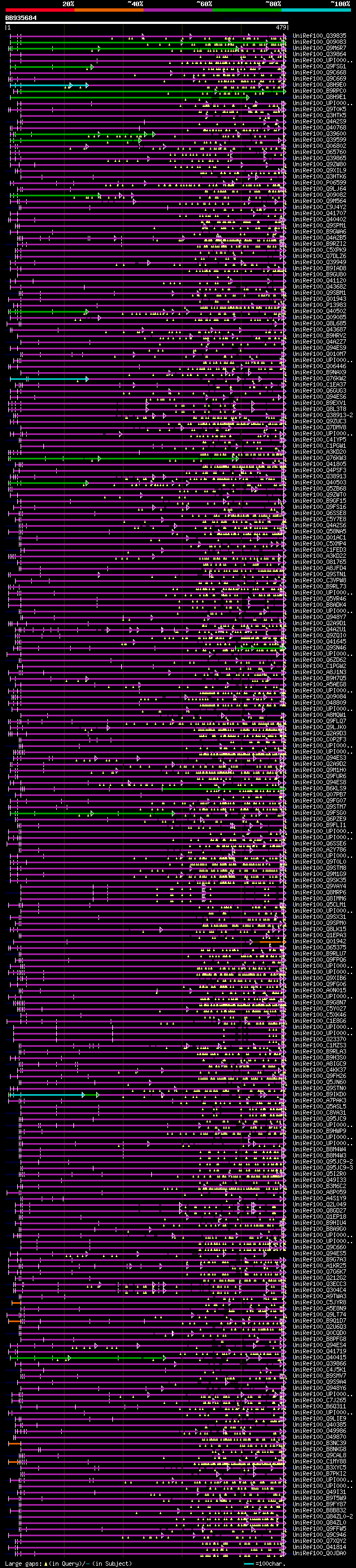Select the UniRef100_O49986 label

(319, 1431)
